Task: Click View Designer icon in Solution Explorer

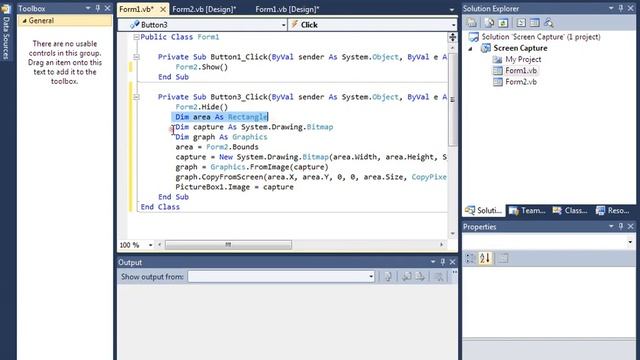Action: coord(534,23)
